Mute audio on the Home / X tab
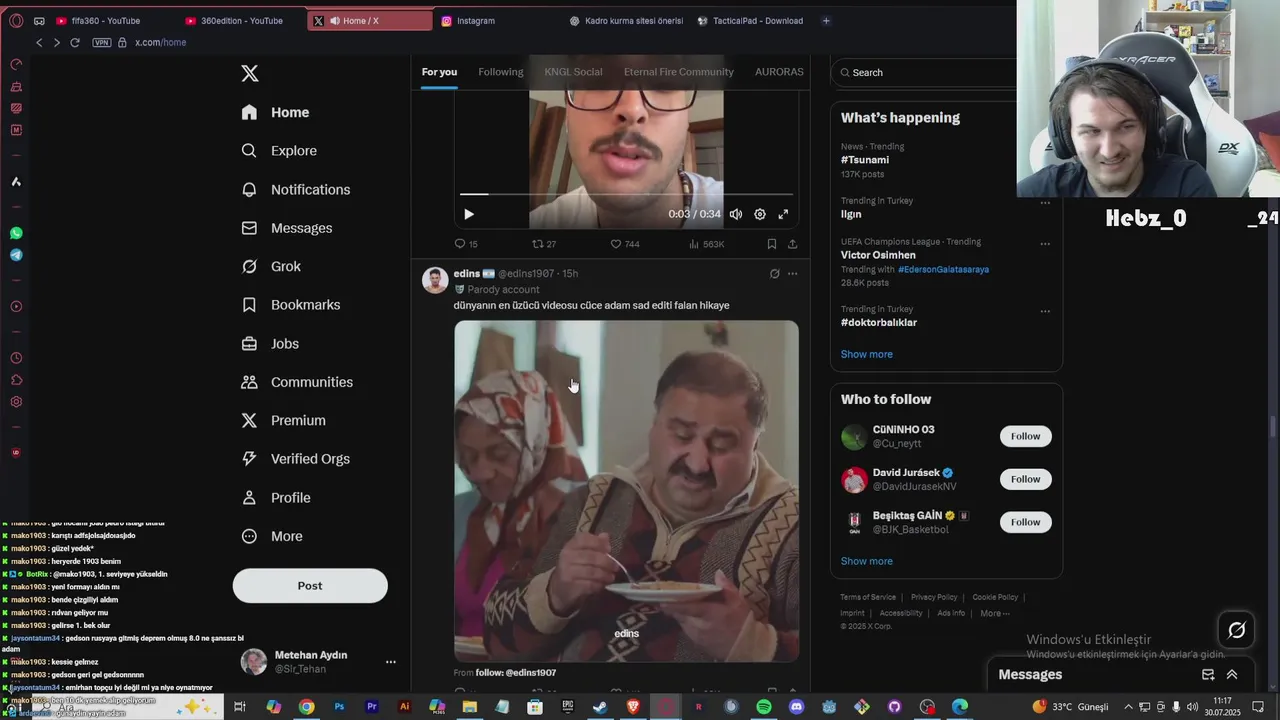 334,21
